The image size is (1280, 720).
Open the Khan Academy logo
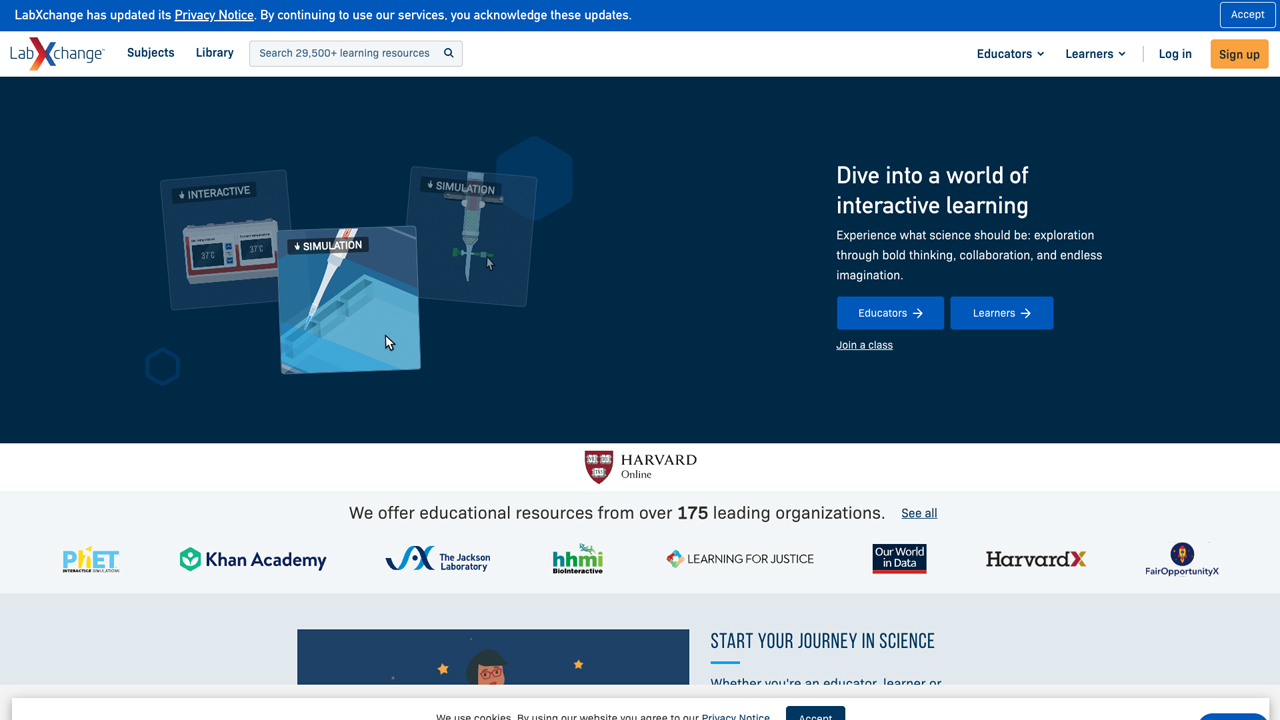(x=253, y=559)
